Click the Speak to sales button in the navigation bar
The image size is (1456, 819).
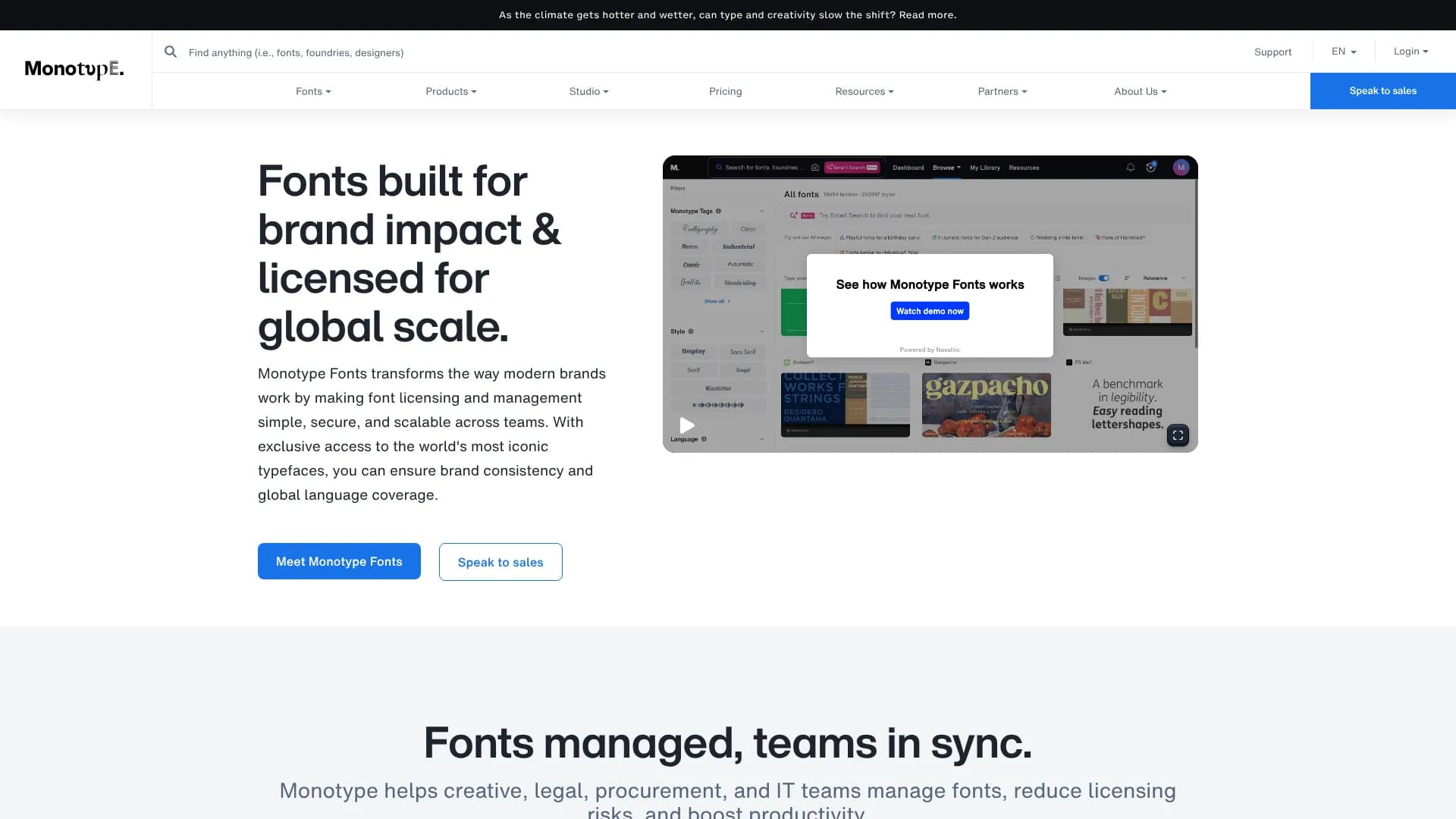click(1382, 91)
